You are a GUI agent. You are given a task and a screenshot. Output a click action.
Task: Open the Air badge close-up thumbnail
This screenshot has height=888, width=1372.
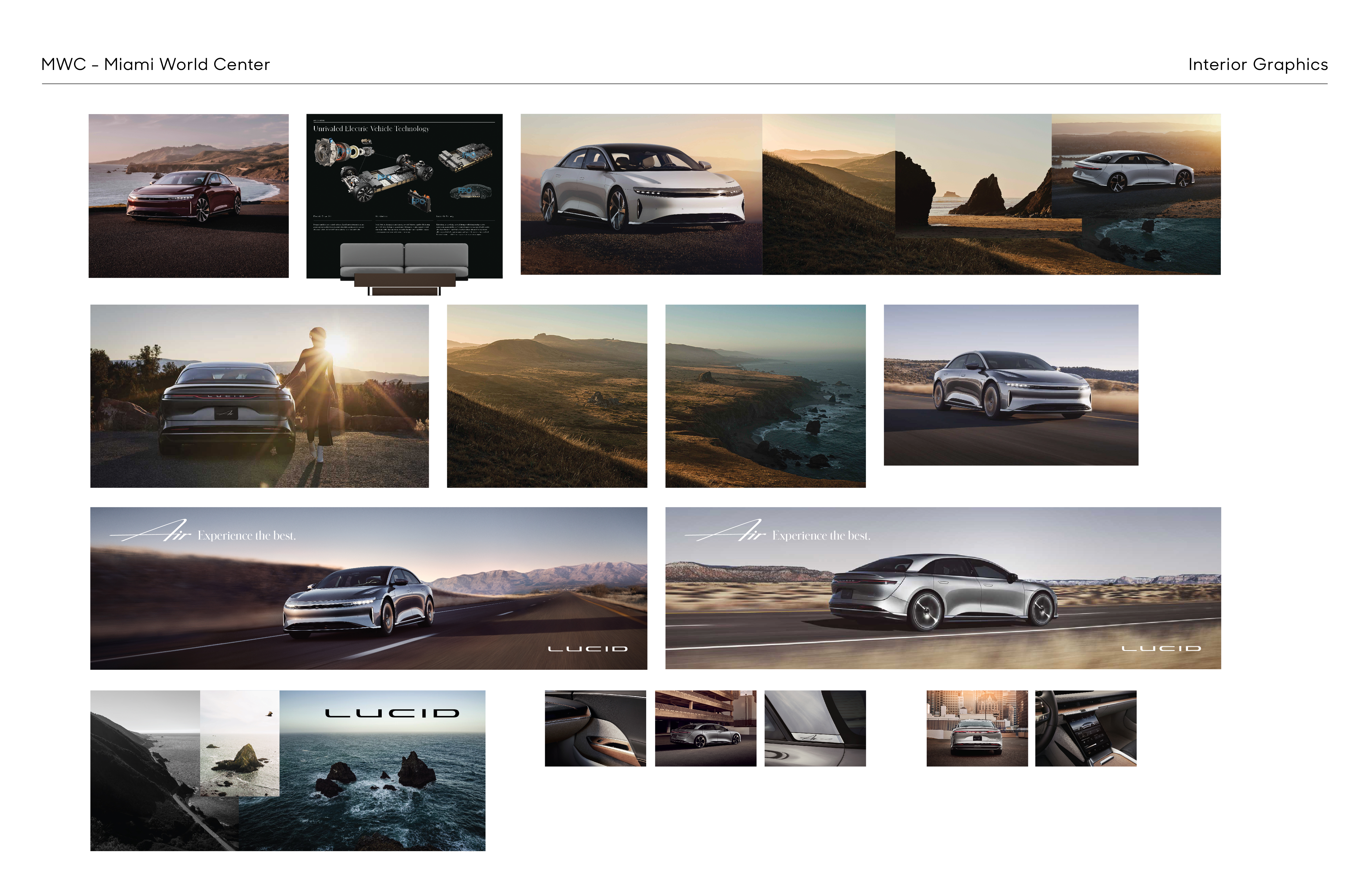(x=815, y=728)
